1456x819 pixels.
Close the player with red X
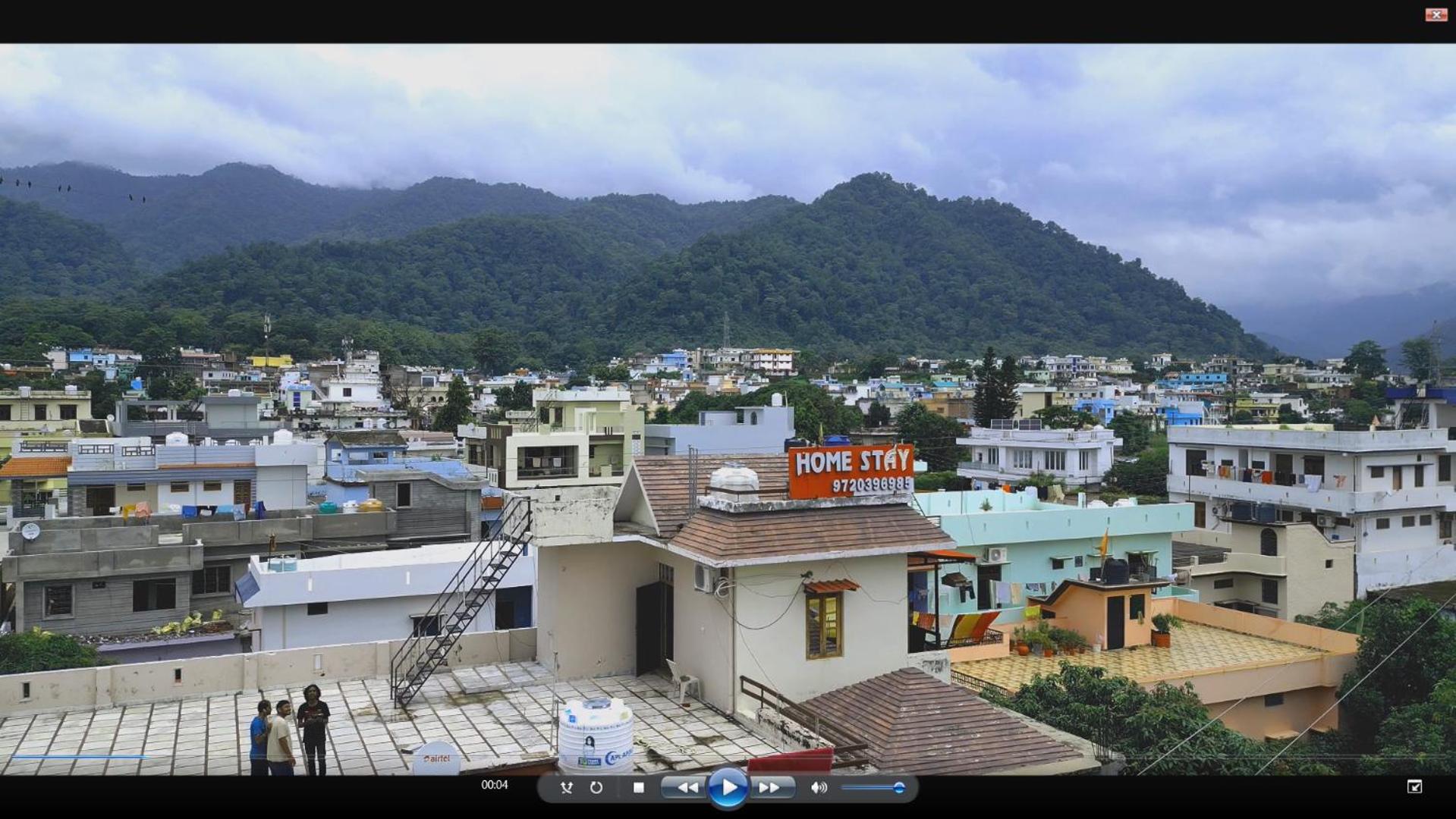point(1436,14)
